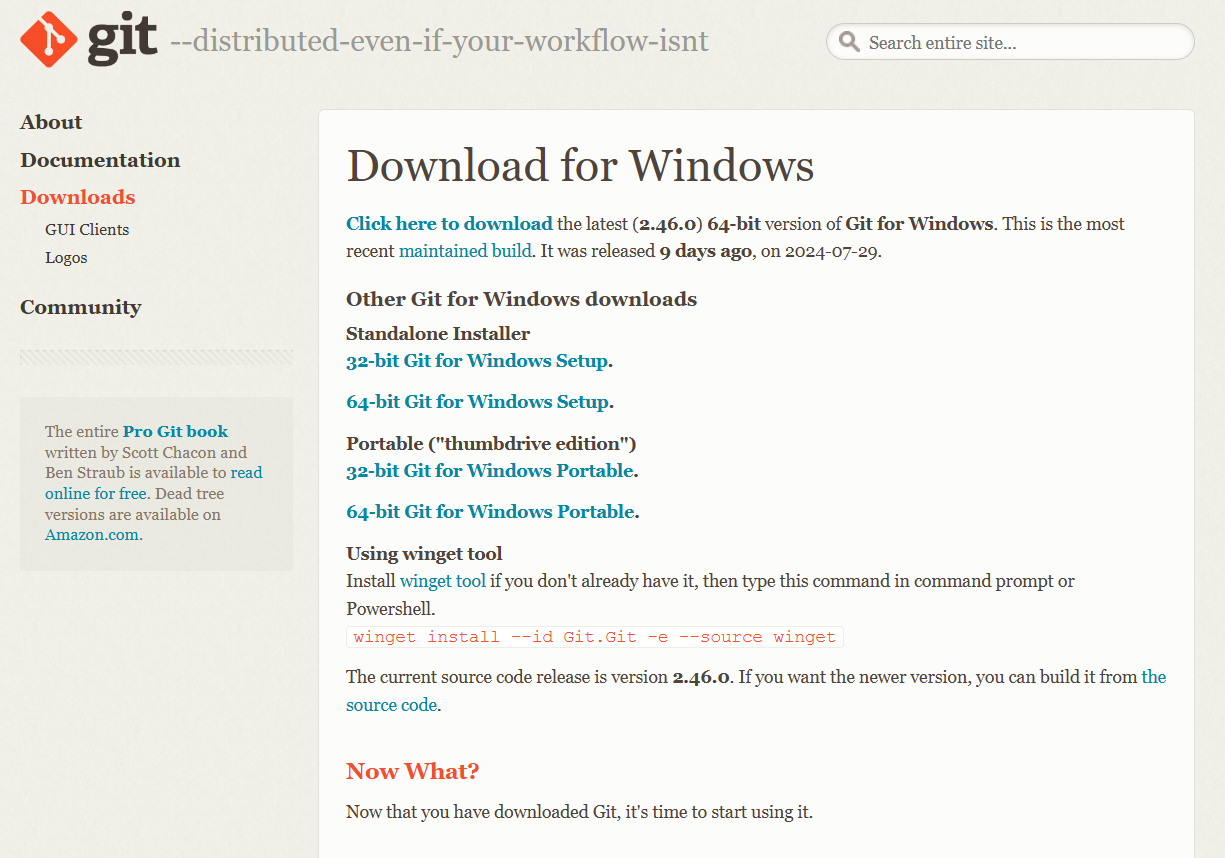The width and height of the screenshot is (1225, 858).
Task: Open the Pro Git book link
Action: point(175,432)
